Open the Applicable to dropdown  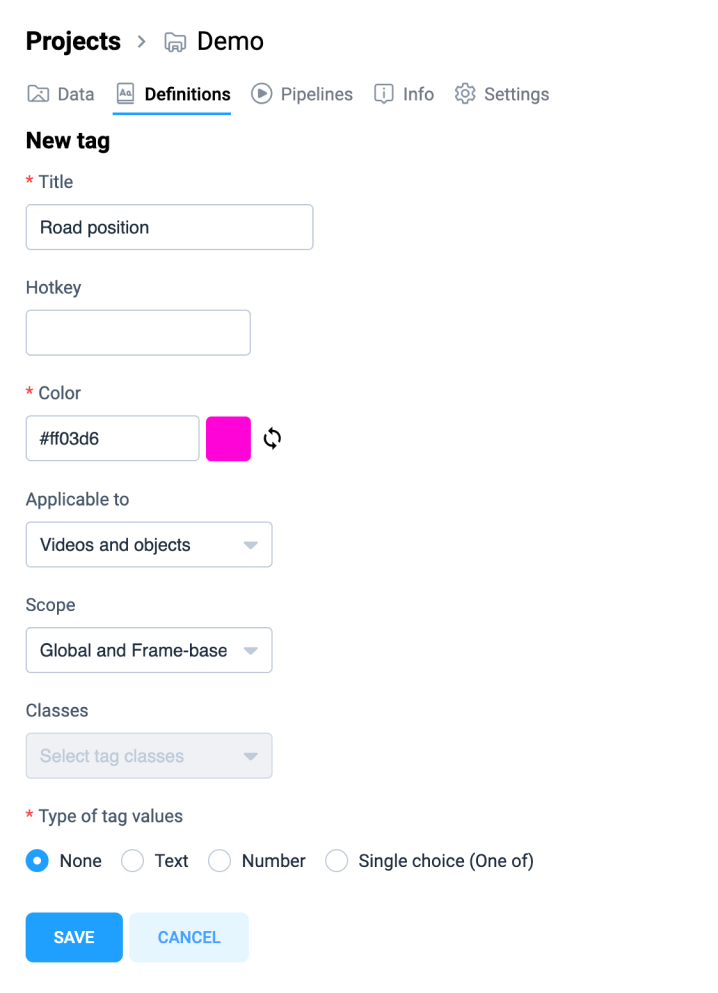[x=149, y=545]
